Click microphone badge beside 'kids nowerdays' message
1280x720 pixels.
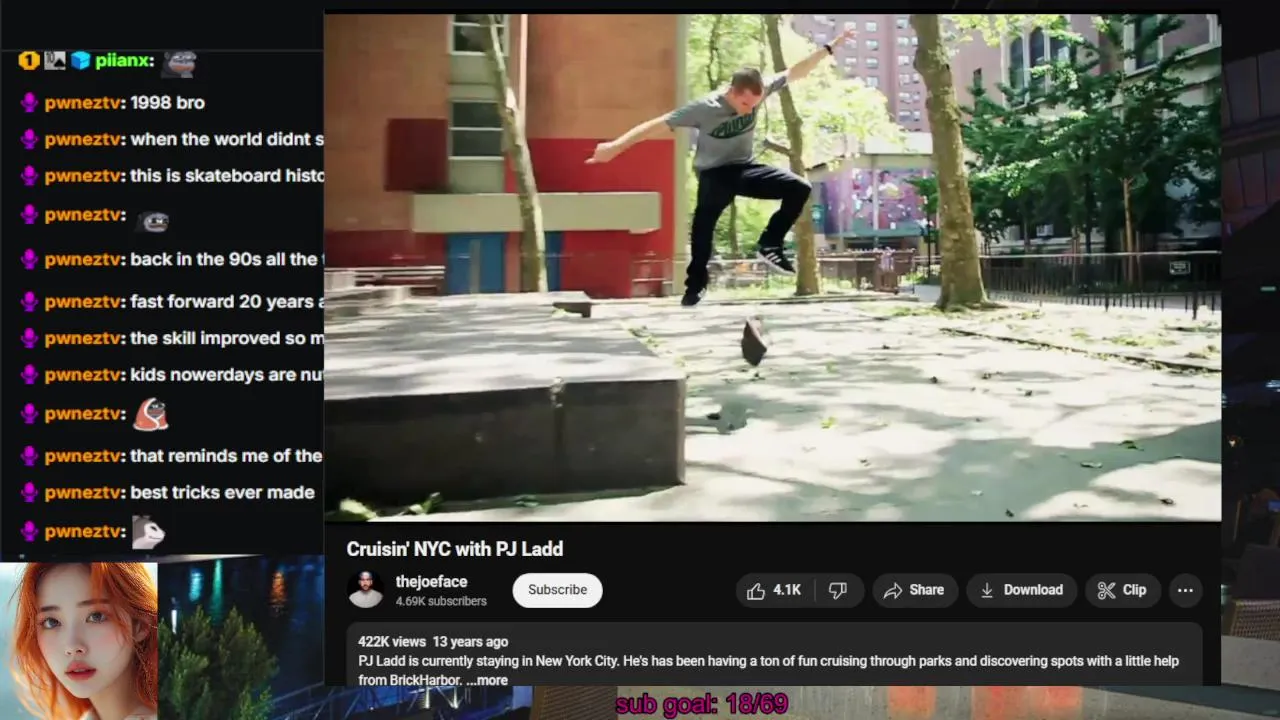coord(29,375)
